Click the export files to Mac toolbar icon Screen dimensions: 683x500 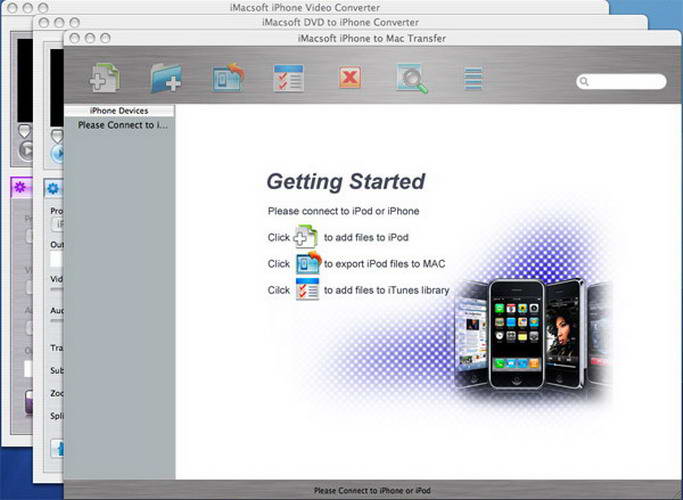(x=228, y=78)
